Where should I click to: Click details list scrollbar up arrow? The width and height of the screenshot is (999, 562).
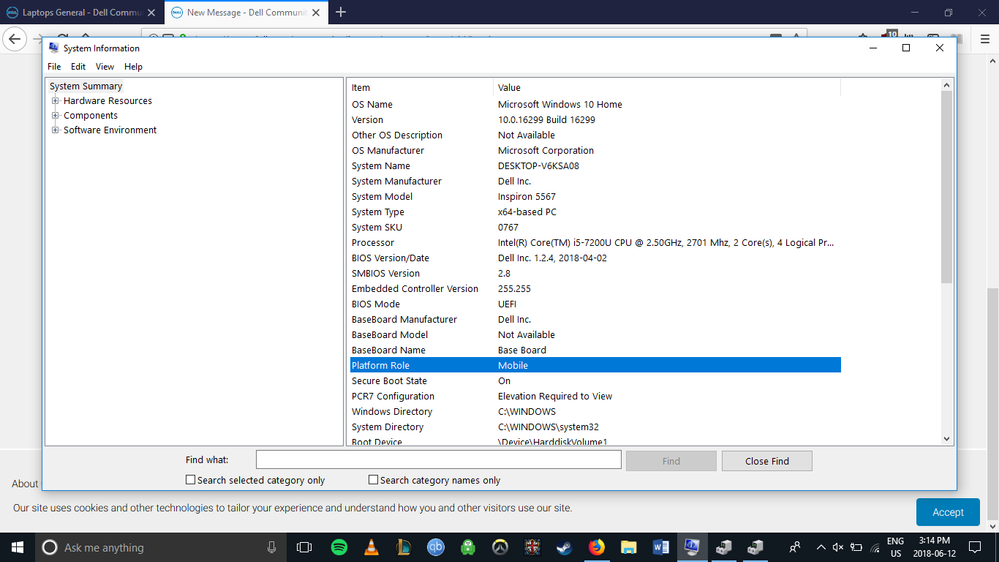[x=946, y=85]
